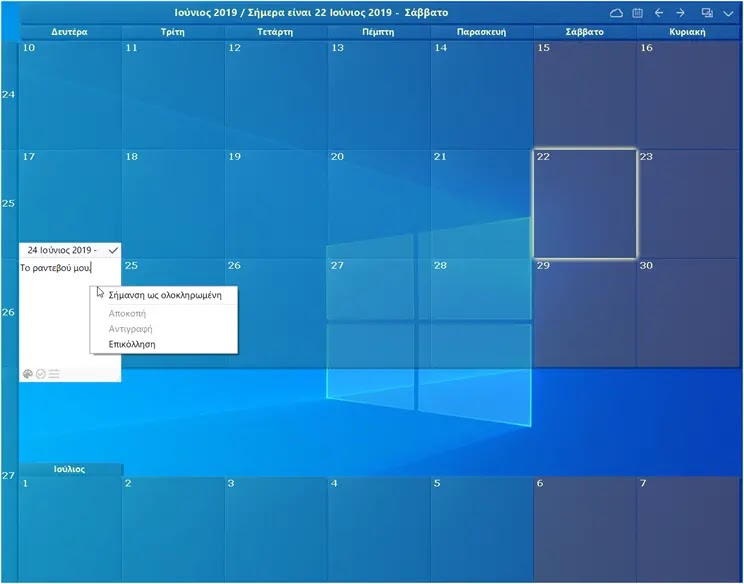This screenshot has height=584, width=744.
Task: Select Sunday cell 23
Action: (688, 204)
